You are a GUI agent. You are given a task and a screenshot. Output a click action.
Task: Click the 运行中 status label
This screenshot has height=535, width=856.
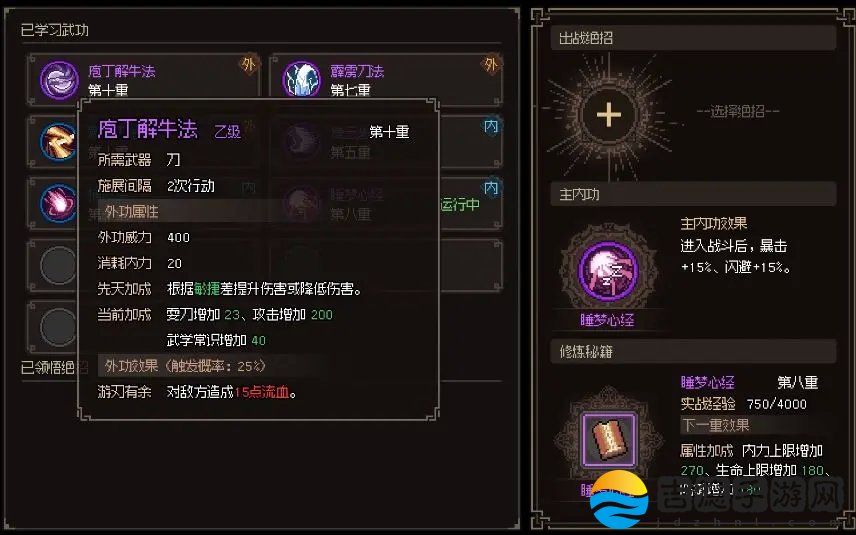click(460, 205)
